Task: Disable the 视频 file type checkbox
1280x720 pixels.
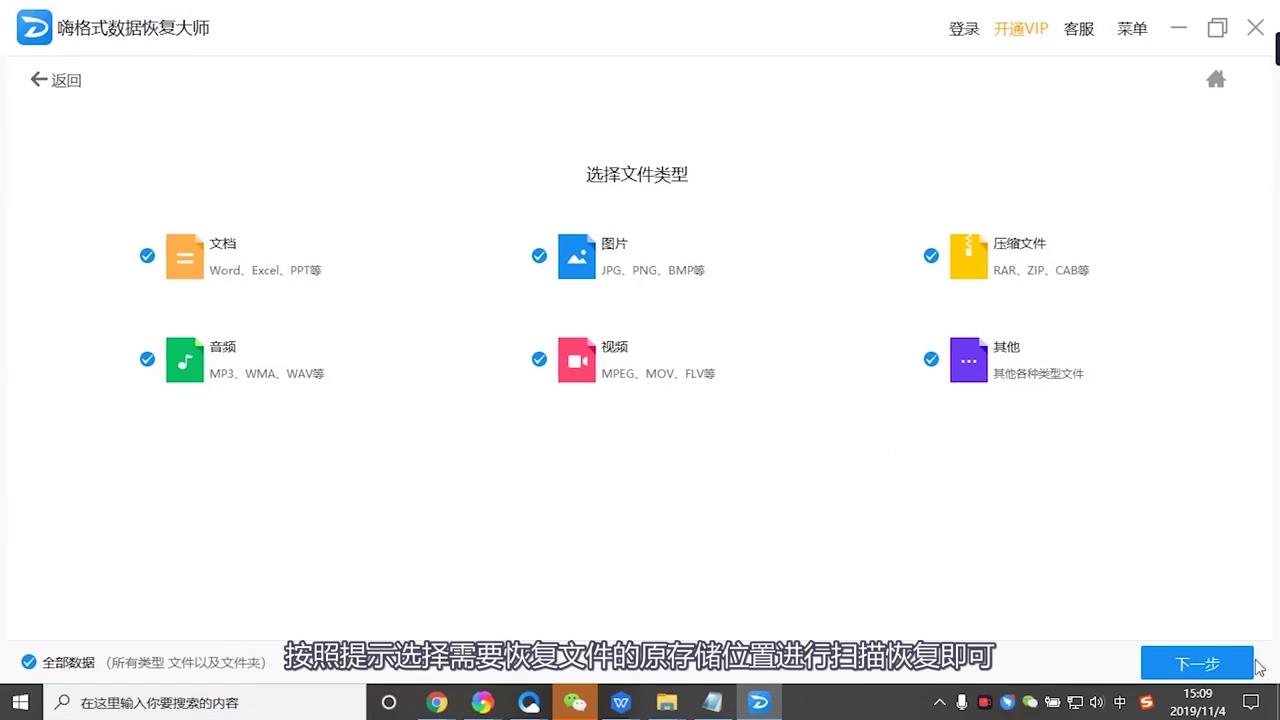Action: [539, 359]
